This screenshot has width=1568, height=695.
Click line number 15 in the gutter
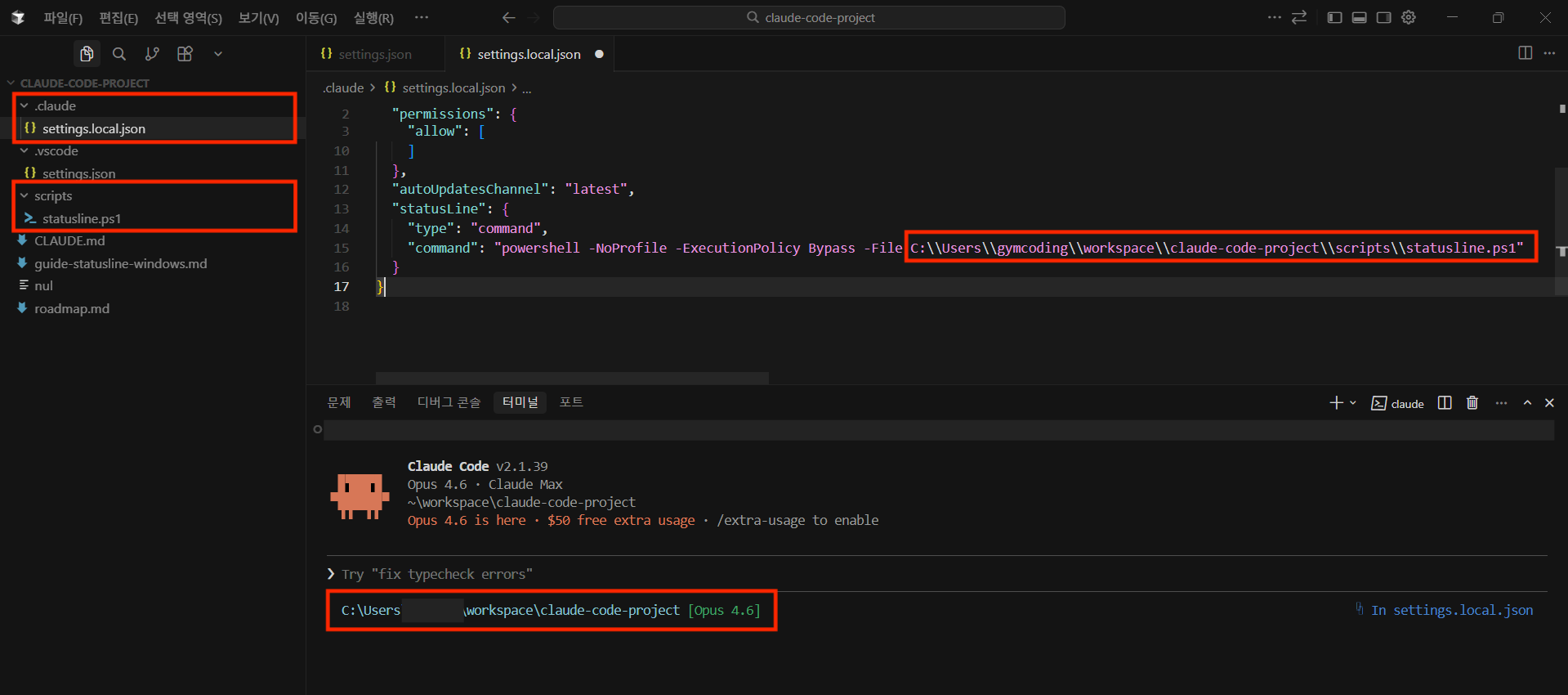[x=342, y=248]
